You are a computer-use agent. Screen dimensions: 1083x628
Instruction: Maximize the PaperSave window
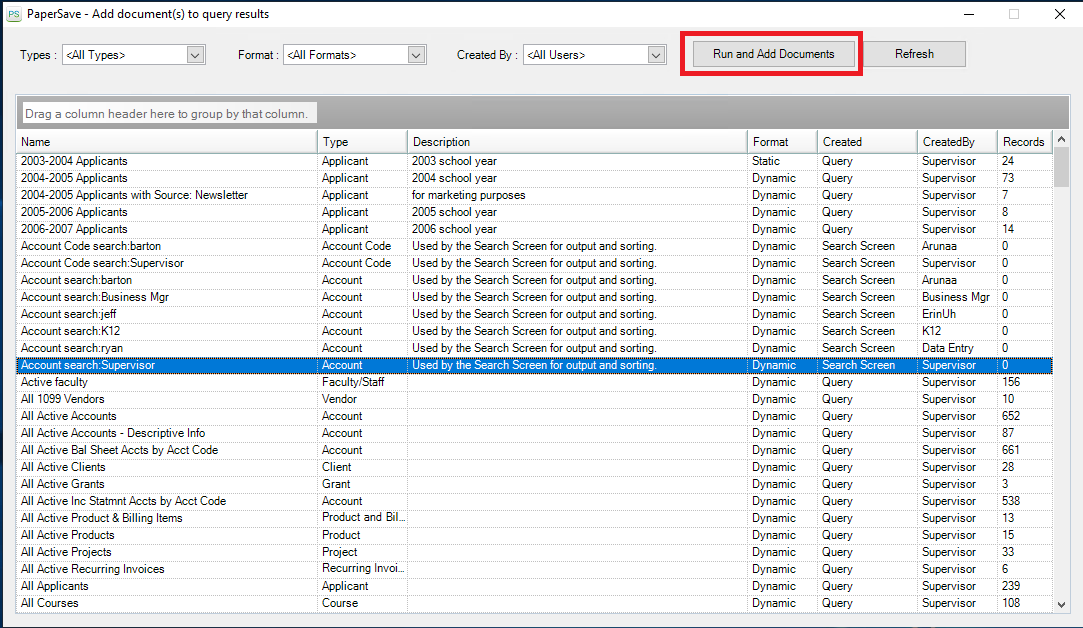(1014, 14)
